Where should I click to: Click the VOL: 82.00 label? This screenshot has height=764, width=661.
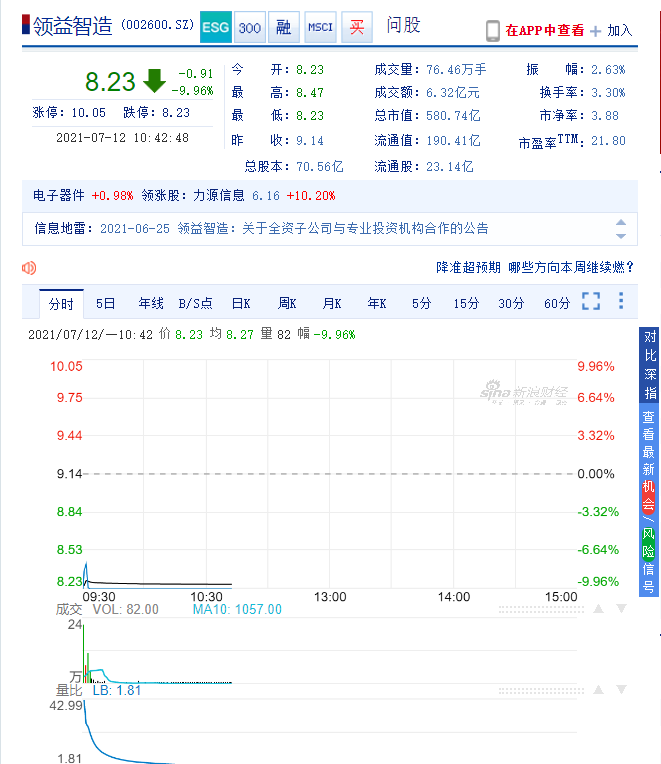pyautogui.click(x=126, y=609)
